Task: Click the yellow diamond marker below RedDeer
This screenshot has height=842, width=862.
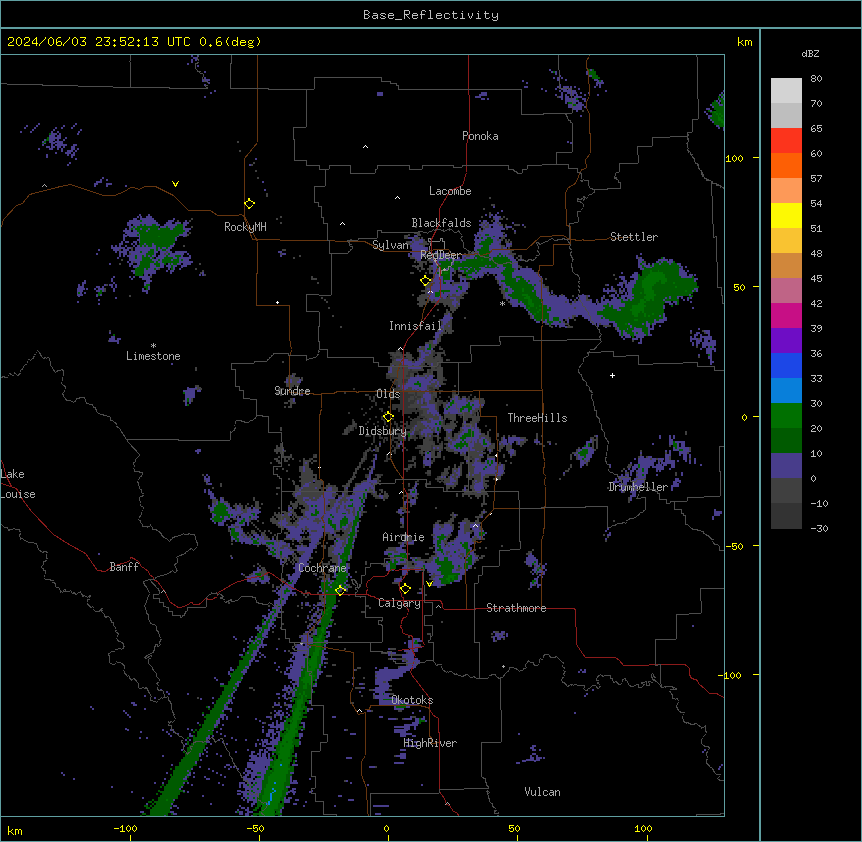Action: click(x=426, y=281)
